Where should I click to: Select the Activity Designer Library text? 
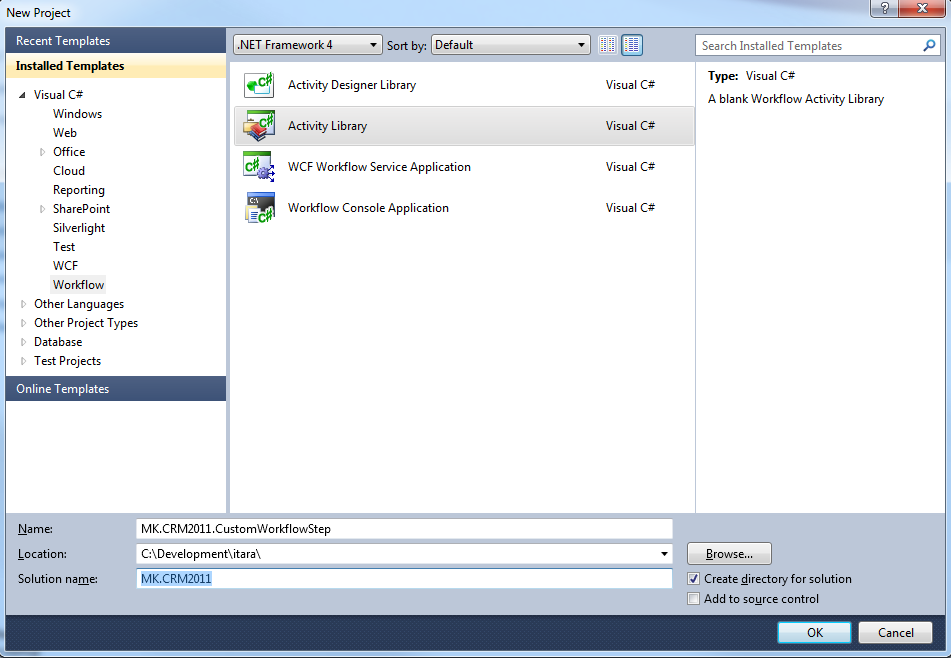(x=352, y=85)
